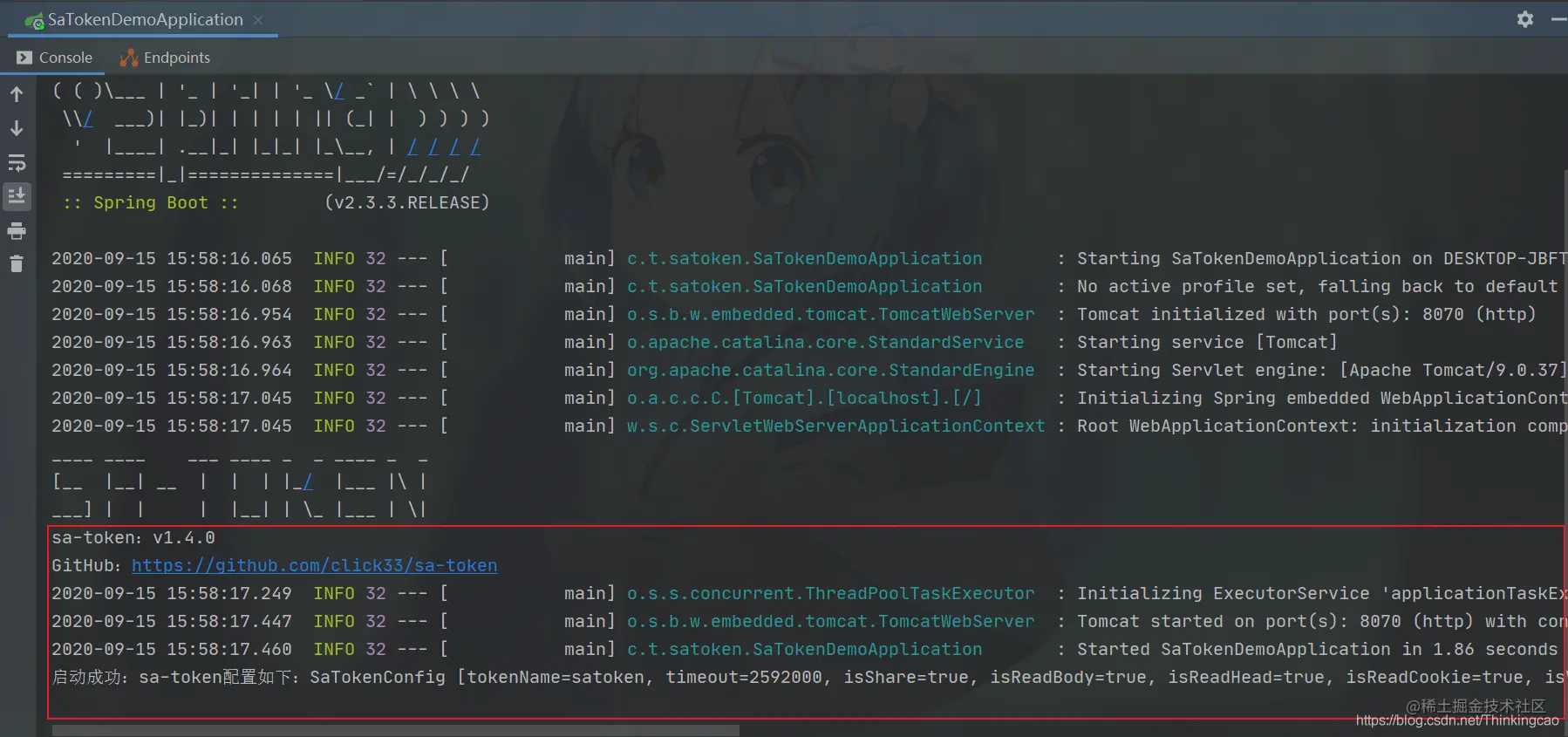This screenshot has width=1568, height=737.
Task: Click "o.s.s.concurrent.ThreadPoolTaskExecutor" logger name
Action: click(831, 593)
